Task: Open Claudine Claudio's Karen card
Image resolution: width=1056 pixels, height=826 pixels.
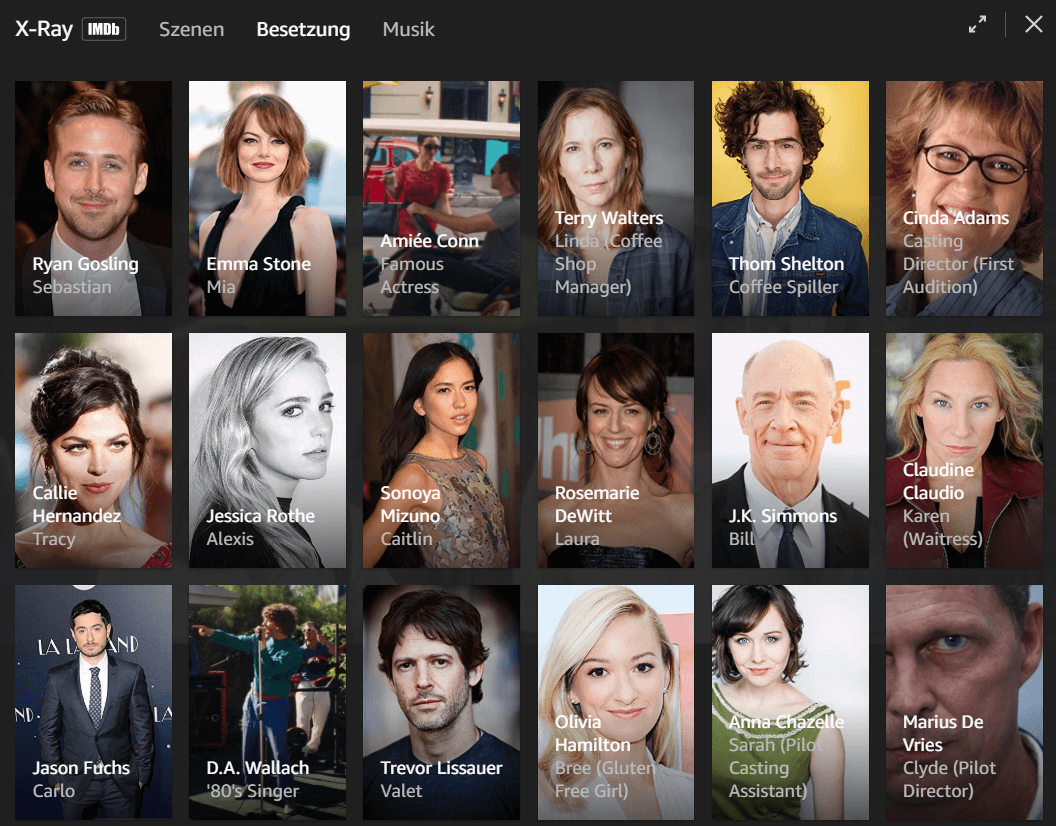Action: point(964,451)
